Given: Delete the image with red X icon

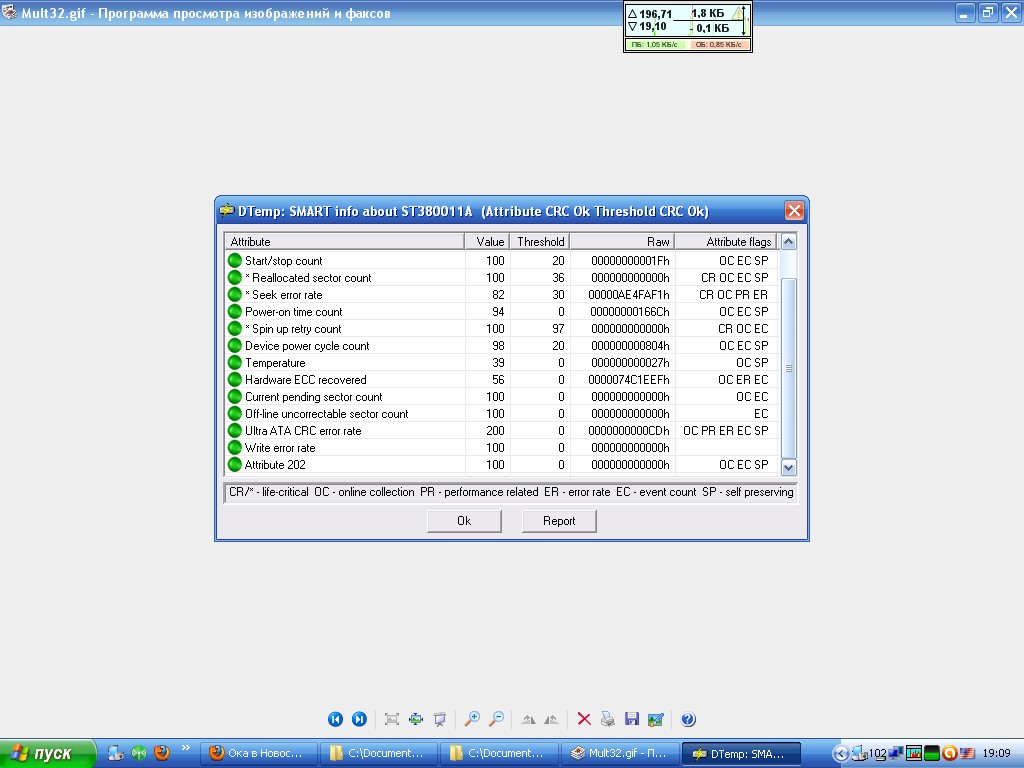Looking at the screenshot, I should pos(584,719).
